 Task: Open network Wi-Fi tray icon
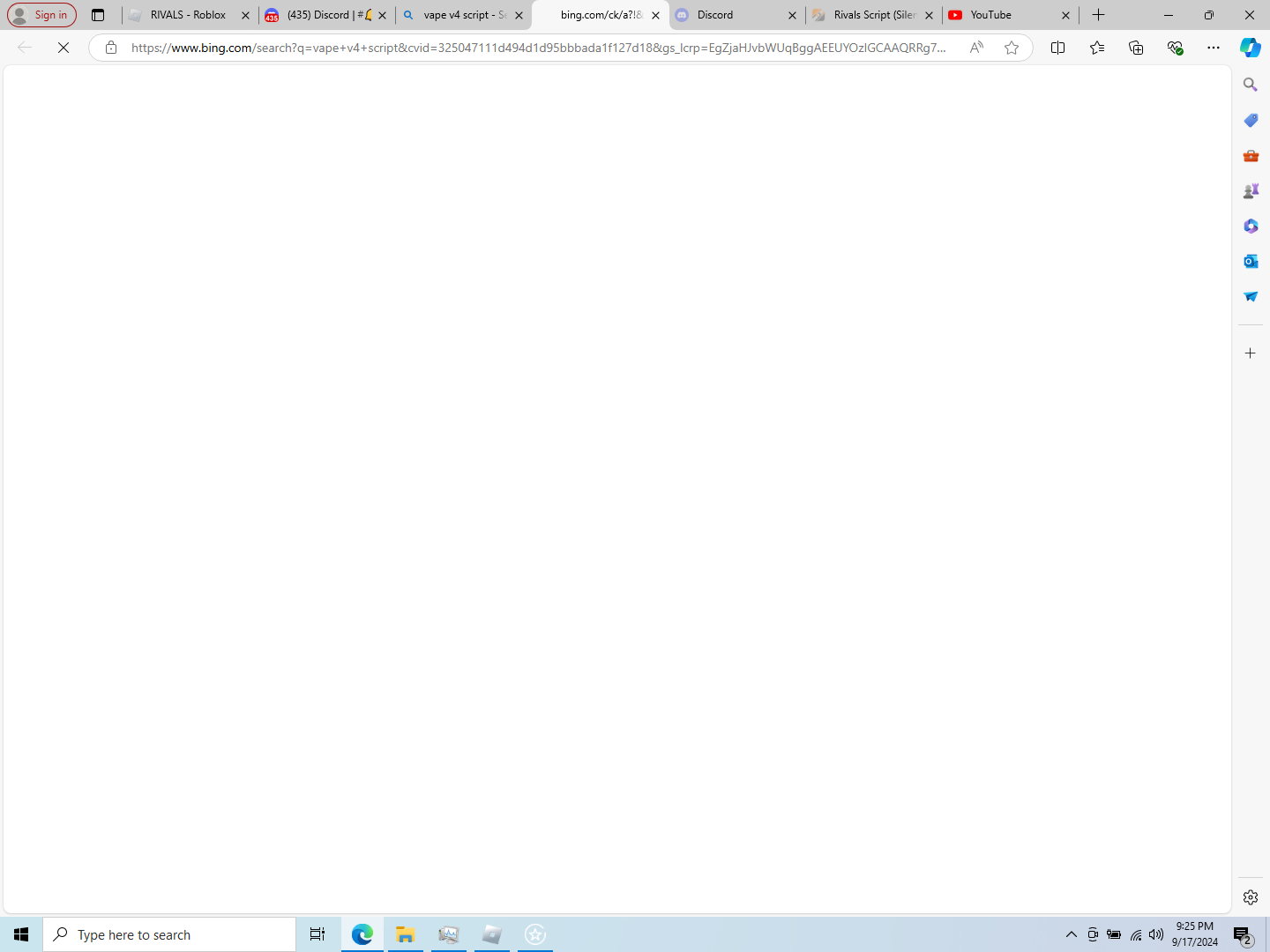tap(1136, 934)
